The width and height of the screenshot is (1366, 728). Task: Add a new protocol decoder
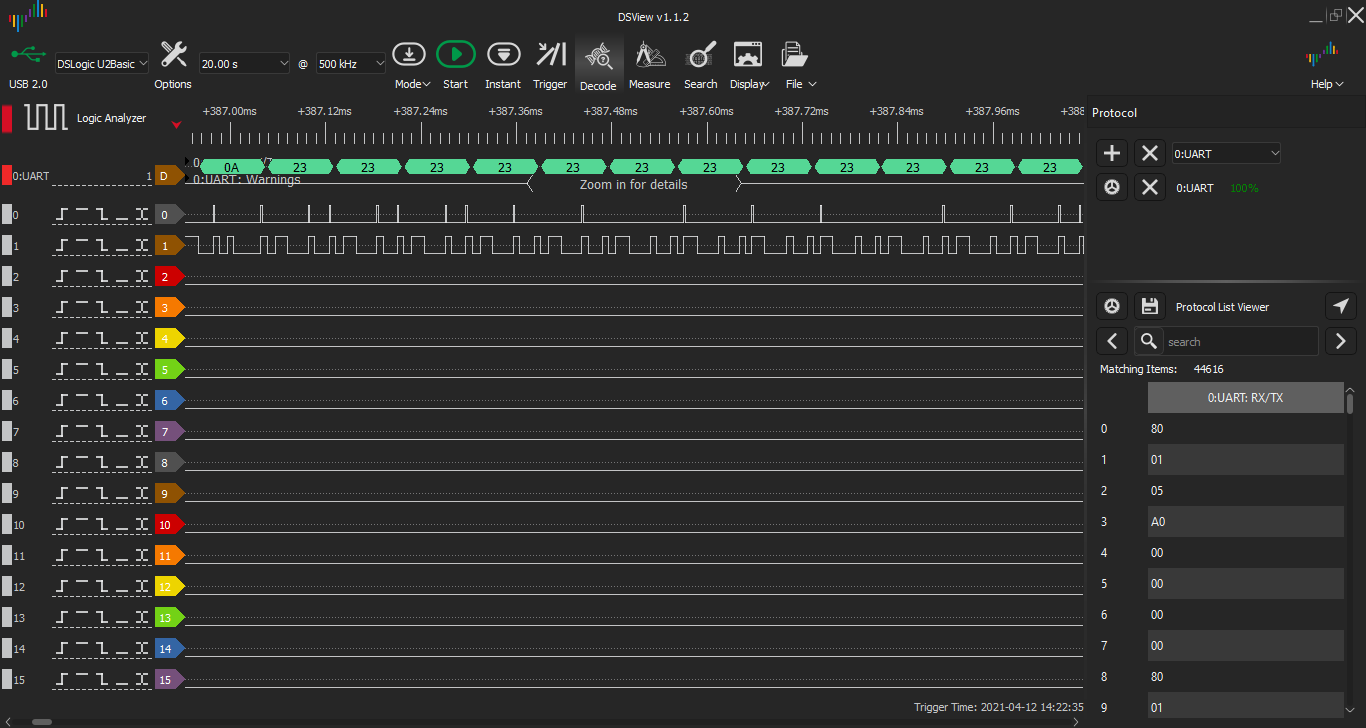point(1112,153)
